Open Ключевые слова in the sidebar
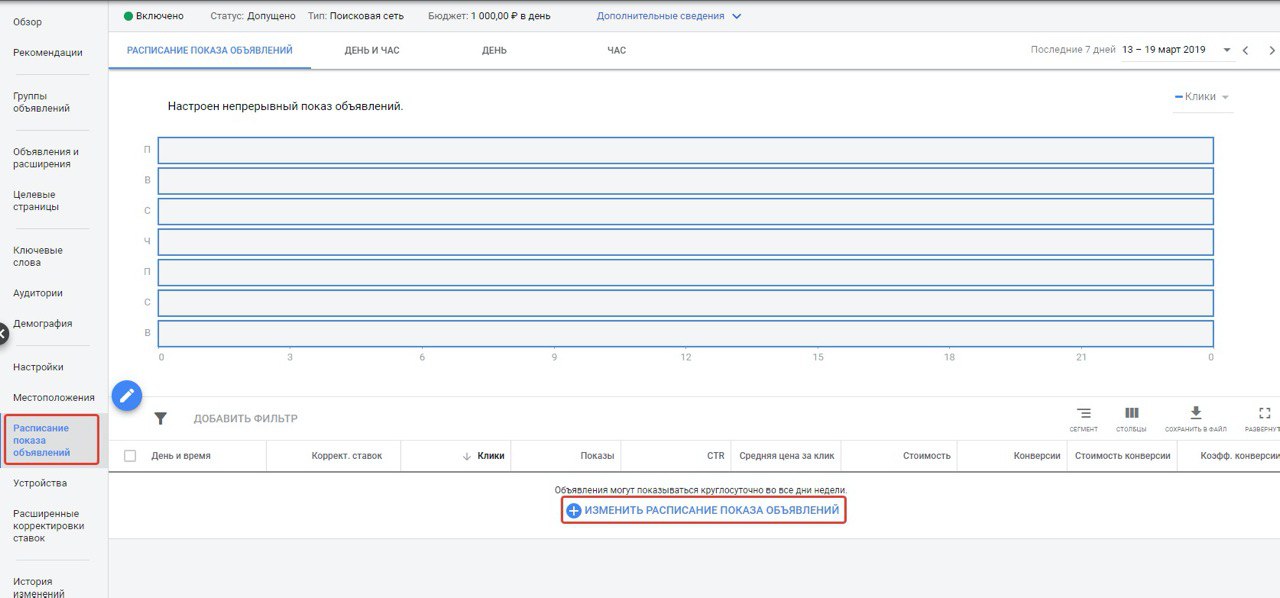Image resolution: width=1280 pixels, height=598 pixels. pyautogui.click(x=38, y=257)
